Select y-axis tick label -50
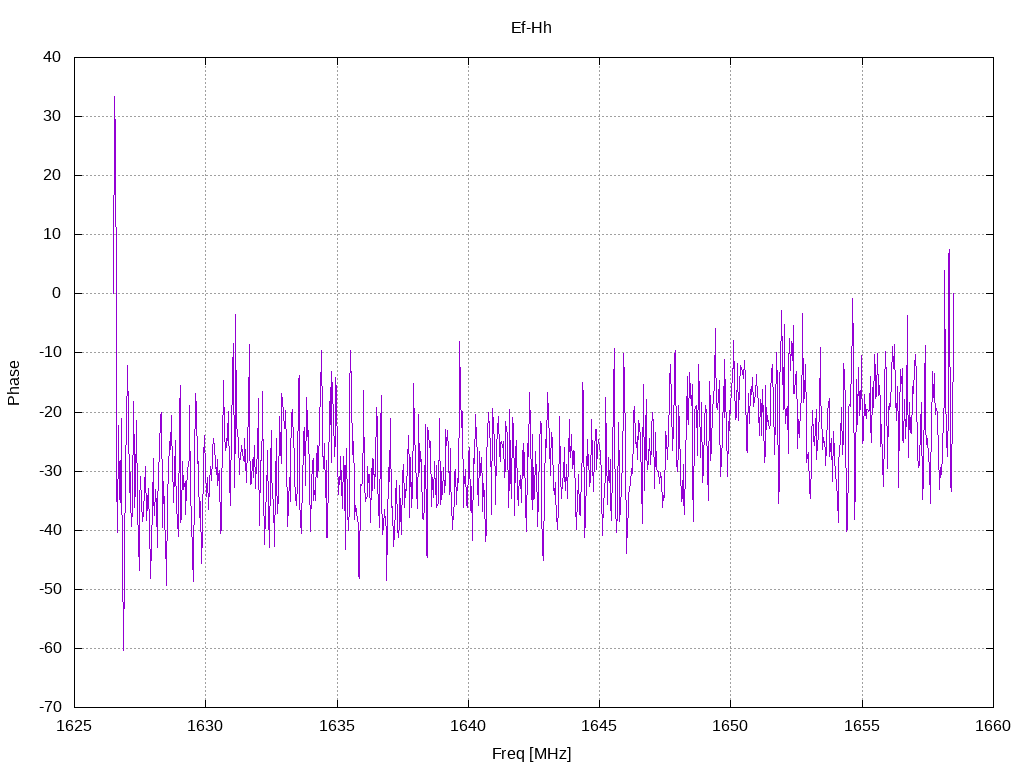The height and width of the screenshot is (768, 1024). coord(50,589)
